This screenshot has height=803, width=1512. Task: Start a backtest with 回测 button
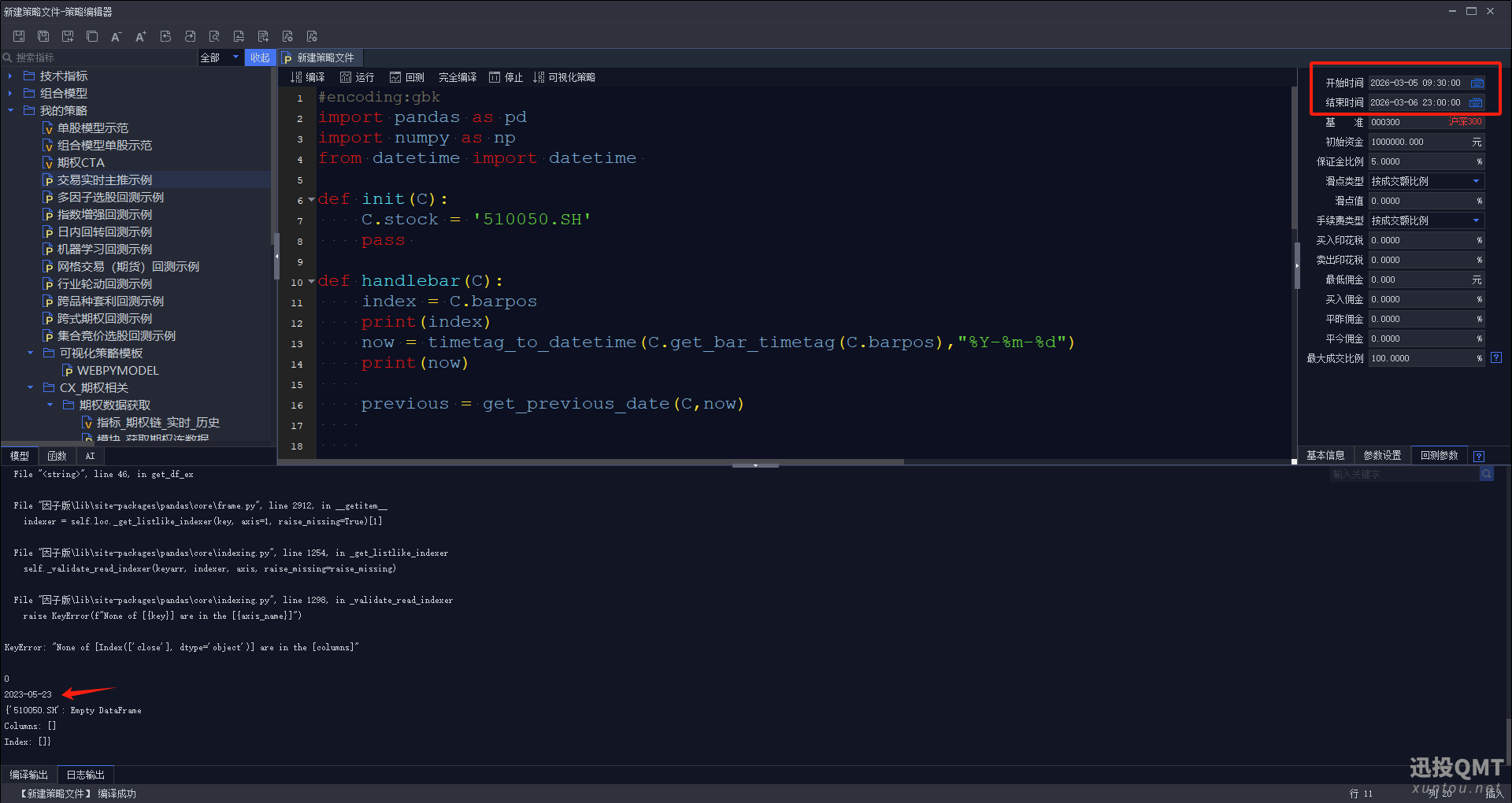407,77
